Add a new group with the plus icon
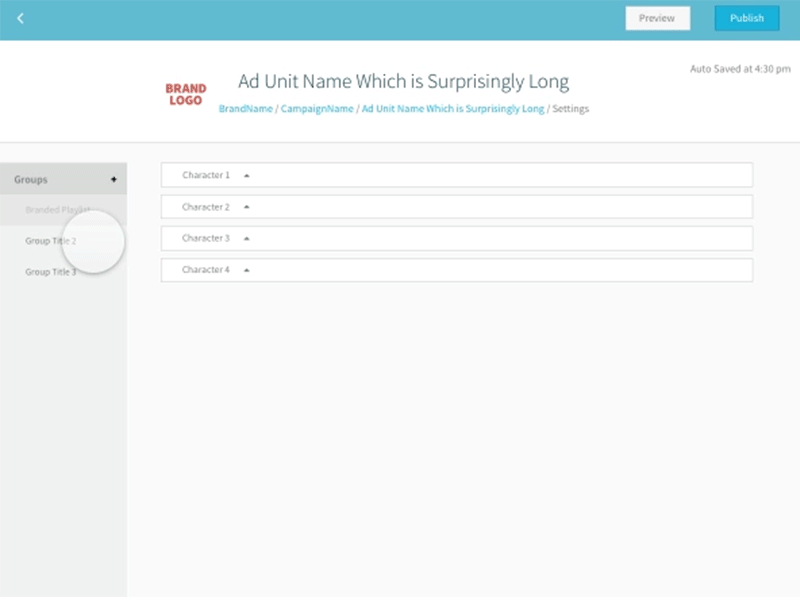The image size is (800, 600). click(115, 179)
